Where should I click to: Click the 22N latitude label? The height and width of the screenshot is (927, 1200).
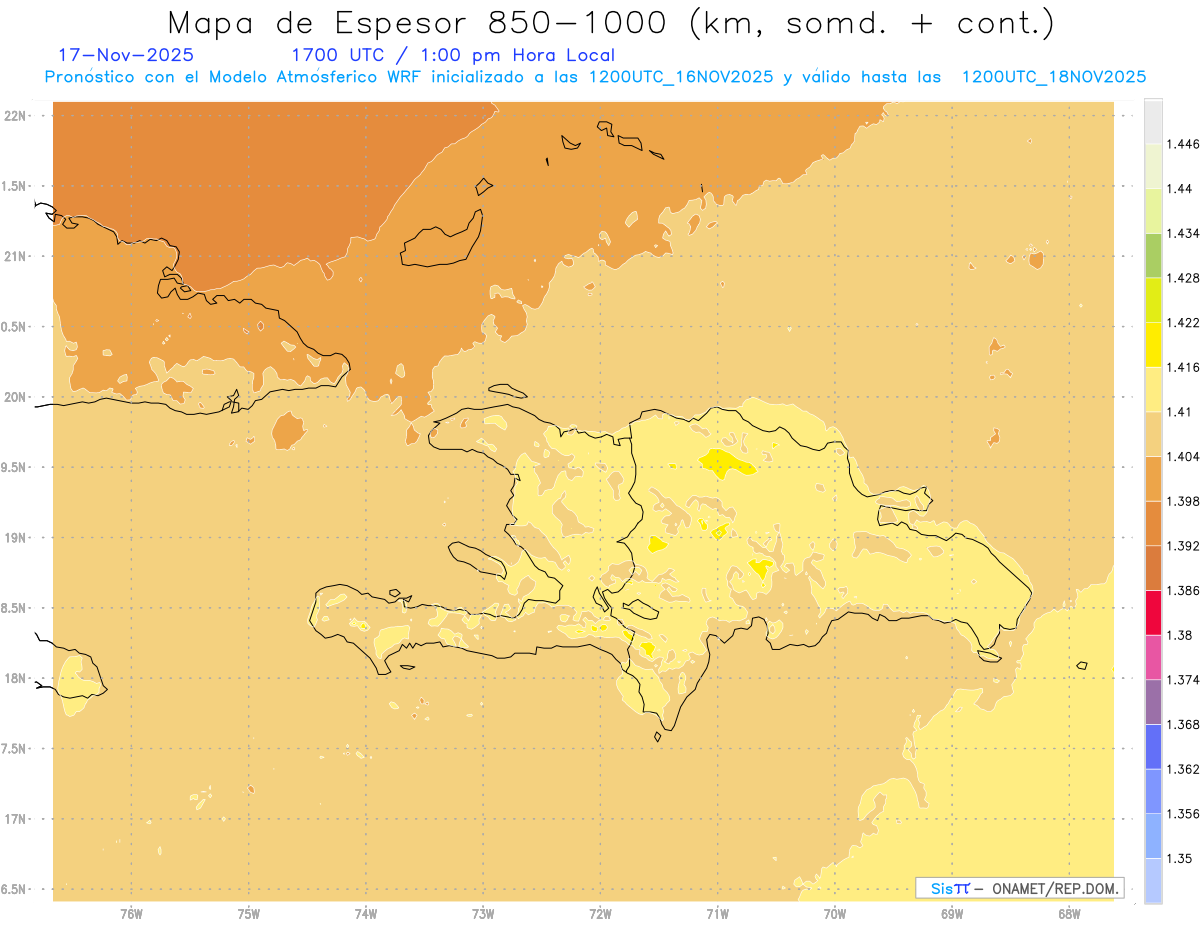point(16,115)
